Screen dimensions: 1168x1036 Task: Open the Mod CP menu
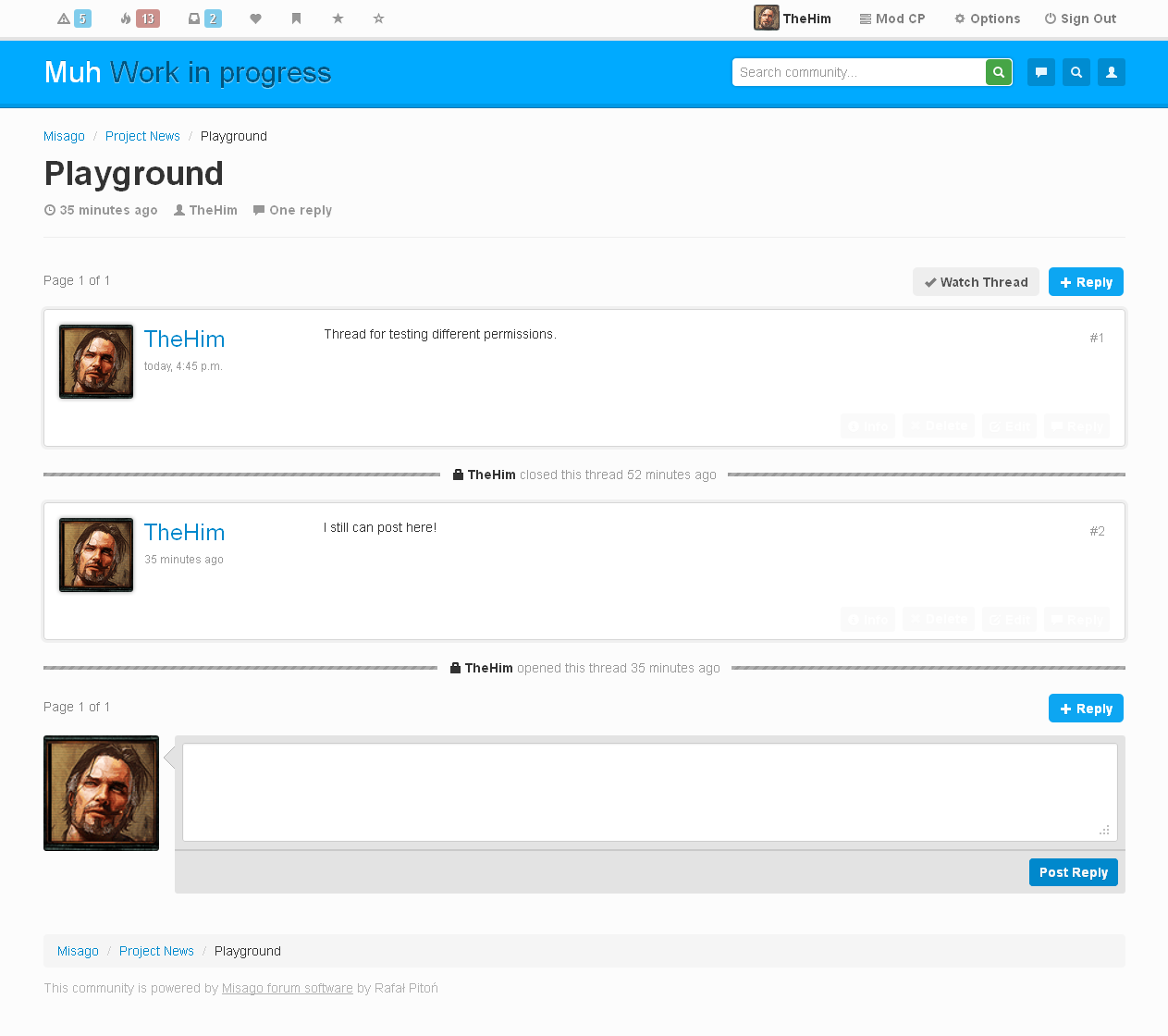point(892,18)
